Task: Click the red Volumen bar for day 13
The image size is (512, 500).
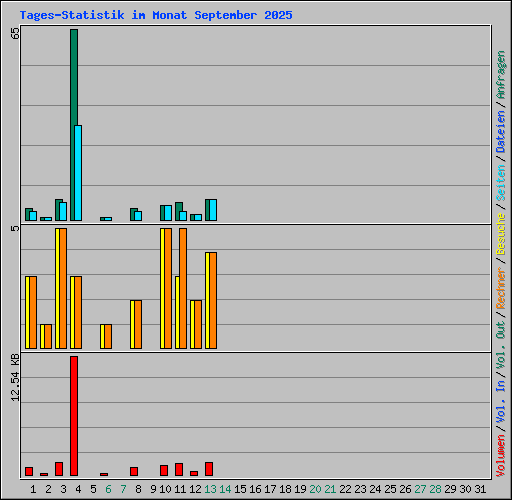Action: pyautogui.click(x=209, y=469)
